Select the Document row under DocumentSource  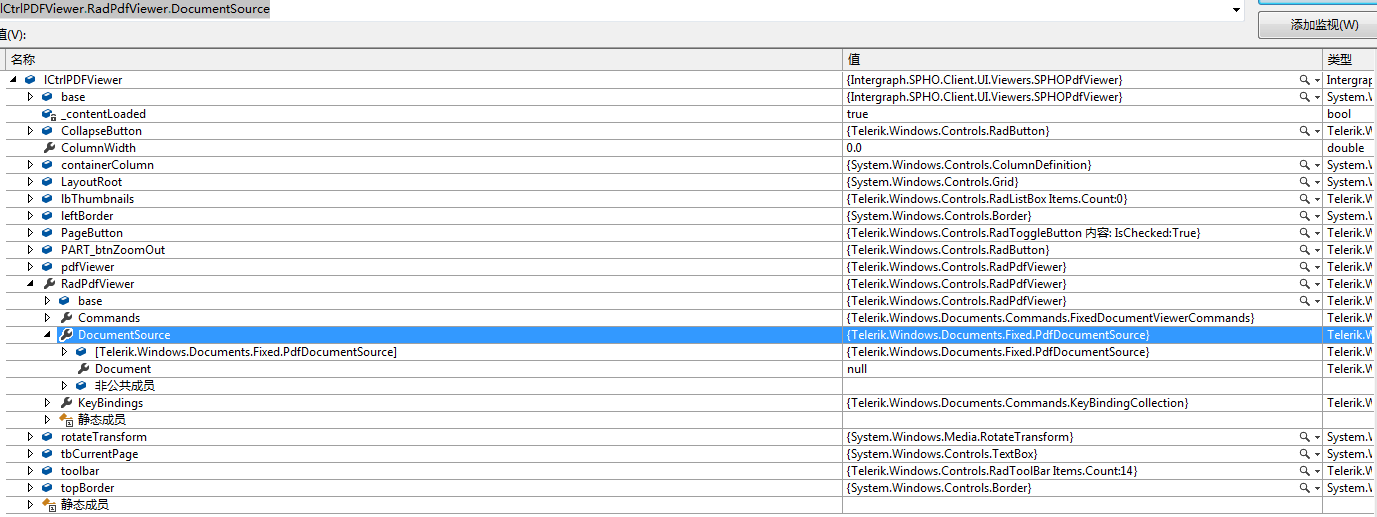pos(123,369)
